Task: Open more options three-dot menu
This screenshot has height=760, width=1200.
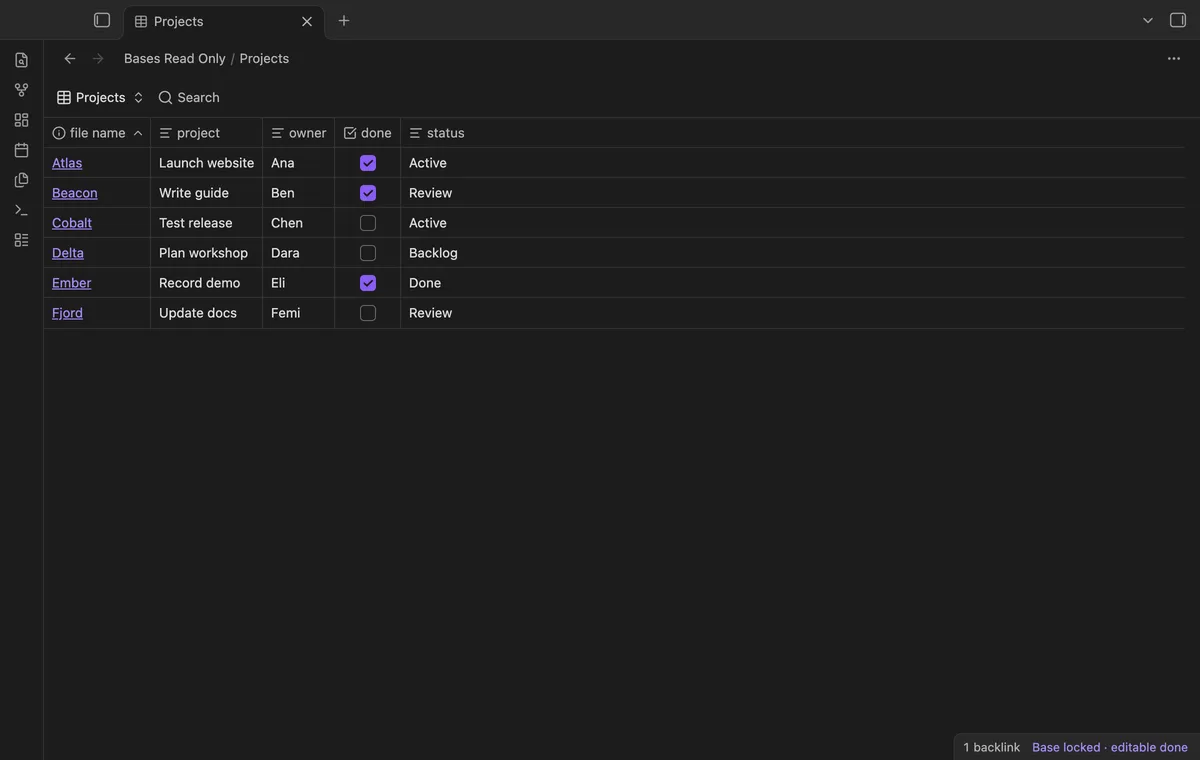Action: click(x=1174, y=58)
